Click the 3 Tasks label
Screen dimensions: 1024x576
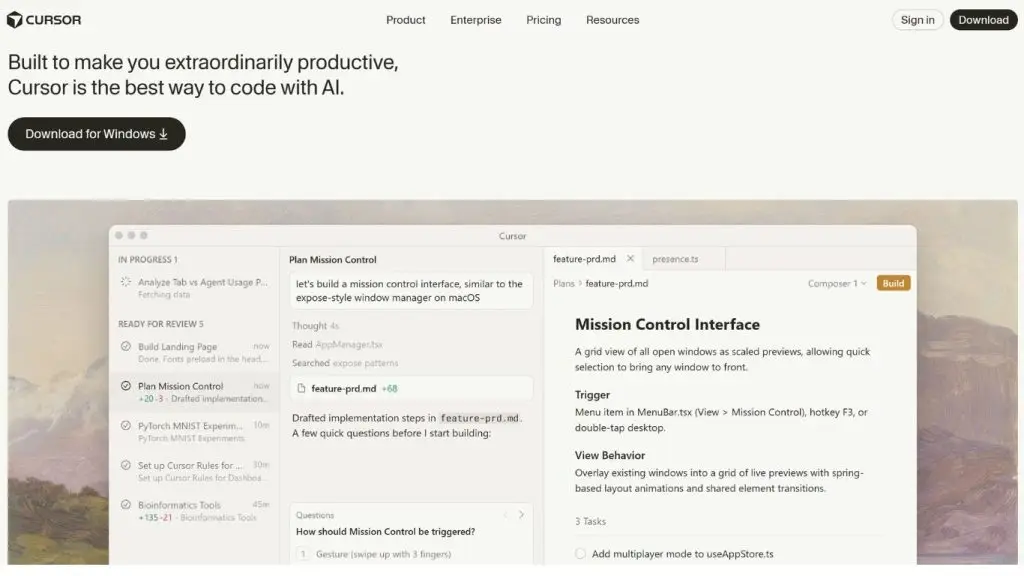click(x=590, y=521)
